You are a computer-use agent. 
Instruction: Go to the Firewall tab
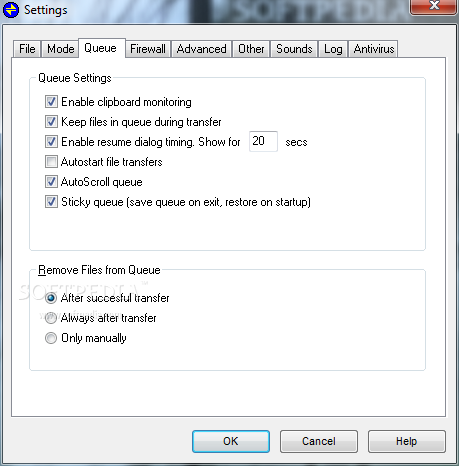click(148, 49)
